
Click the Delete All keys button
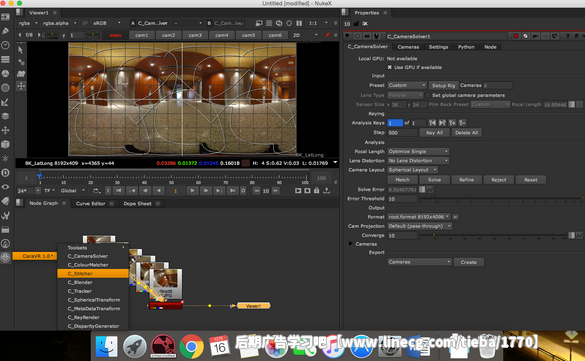(466, 133)
